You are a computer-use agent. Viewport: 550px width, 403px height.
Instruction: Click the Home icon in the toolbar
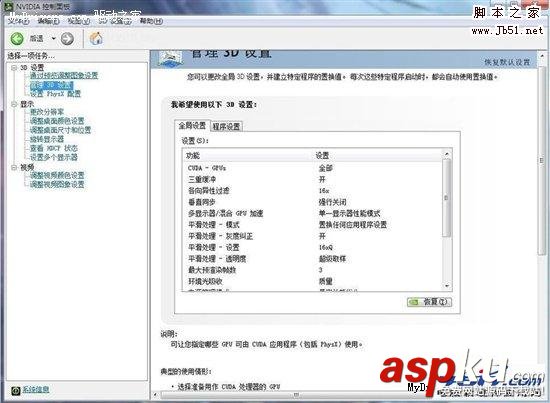click(96, 38)
